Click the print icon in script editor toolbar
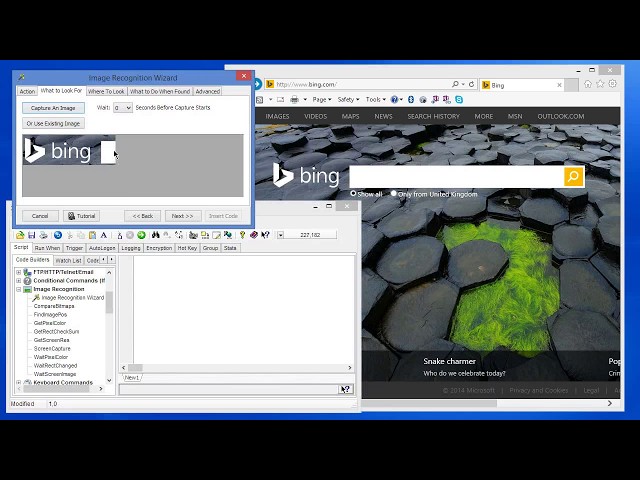 (43, 235)
